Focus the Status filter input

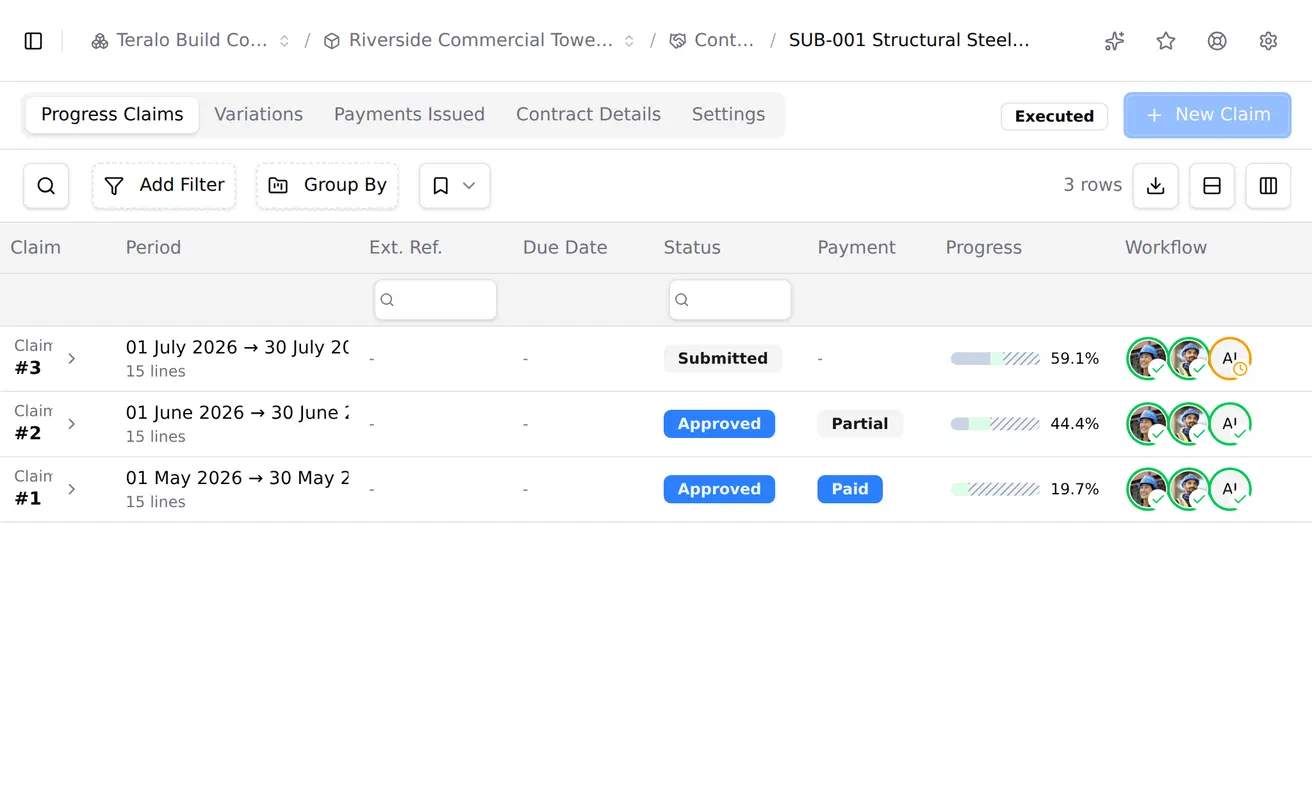click(x=730, y=300)
